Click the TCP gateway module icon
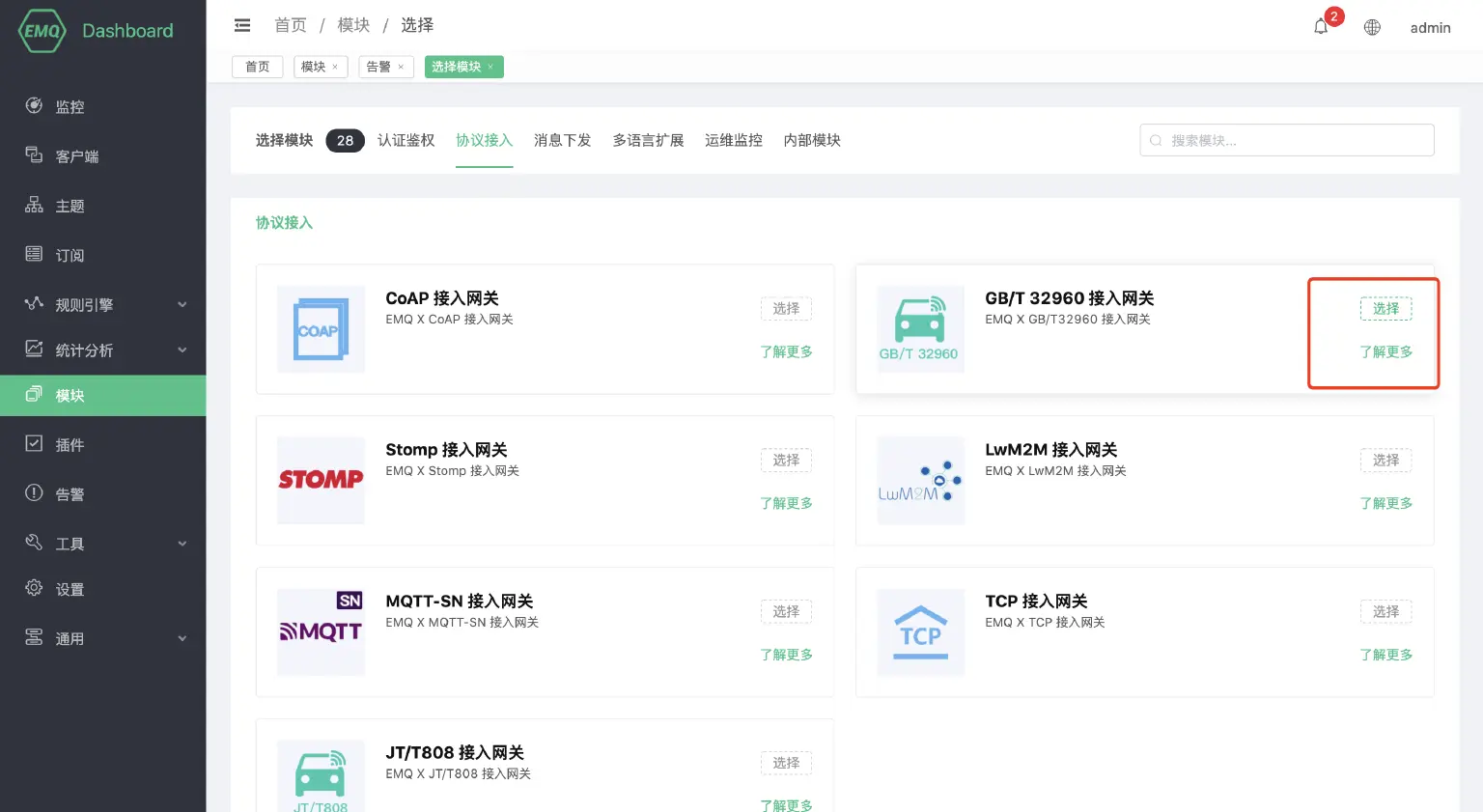1483x812 pixels. [920, 631]
